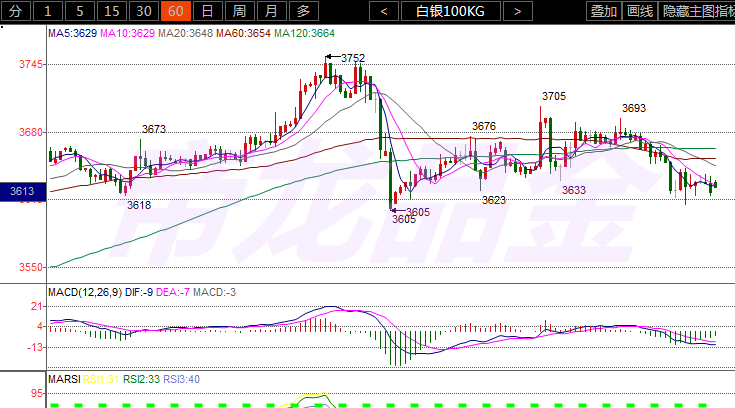
Task: Select the 30-minute chart period
Action: pos(143,12)
